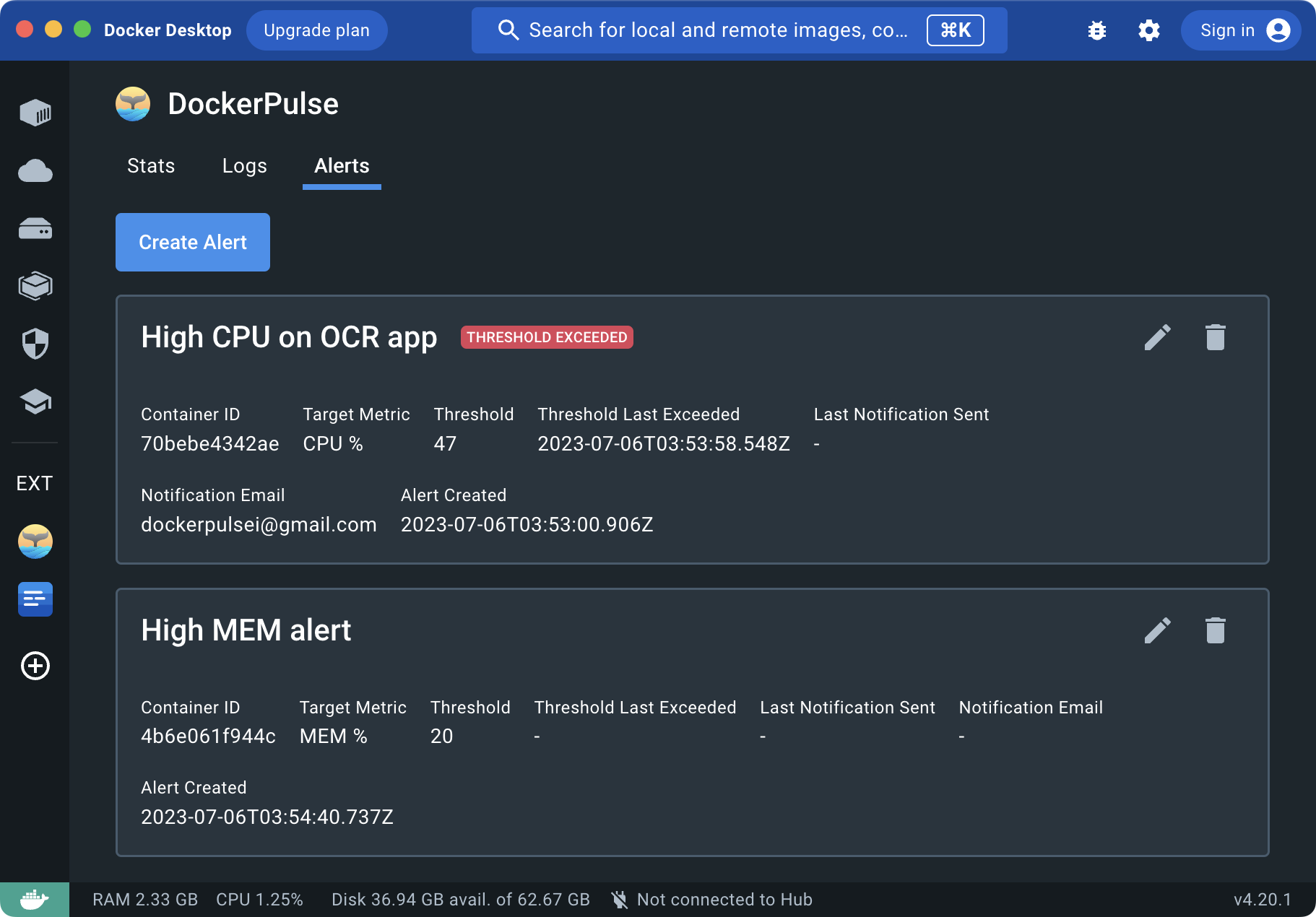Edit the High CPU on OCR app alert

[x=1158, y=337]
